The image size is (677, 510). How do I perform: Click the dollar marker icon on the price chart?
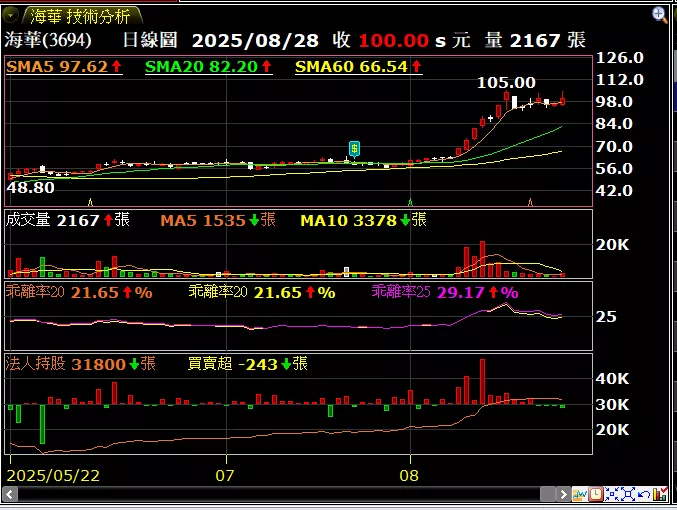[355, 148]
